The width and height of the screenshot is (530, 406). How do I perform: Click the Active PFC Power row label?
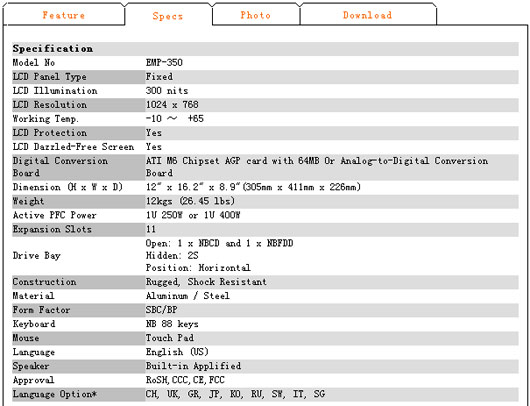pyautogui.click(x=54, y=215)
